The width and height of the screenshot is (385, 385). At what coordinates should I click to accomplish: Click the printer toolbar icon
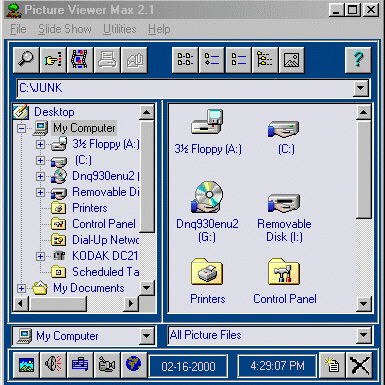(x=107, y=60)
